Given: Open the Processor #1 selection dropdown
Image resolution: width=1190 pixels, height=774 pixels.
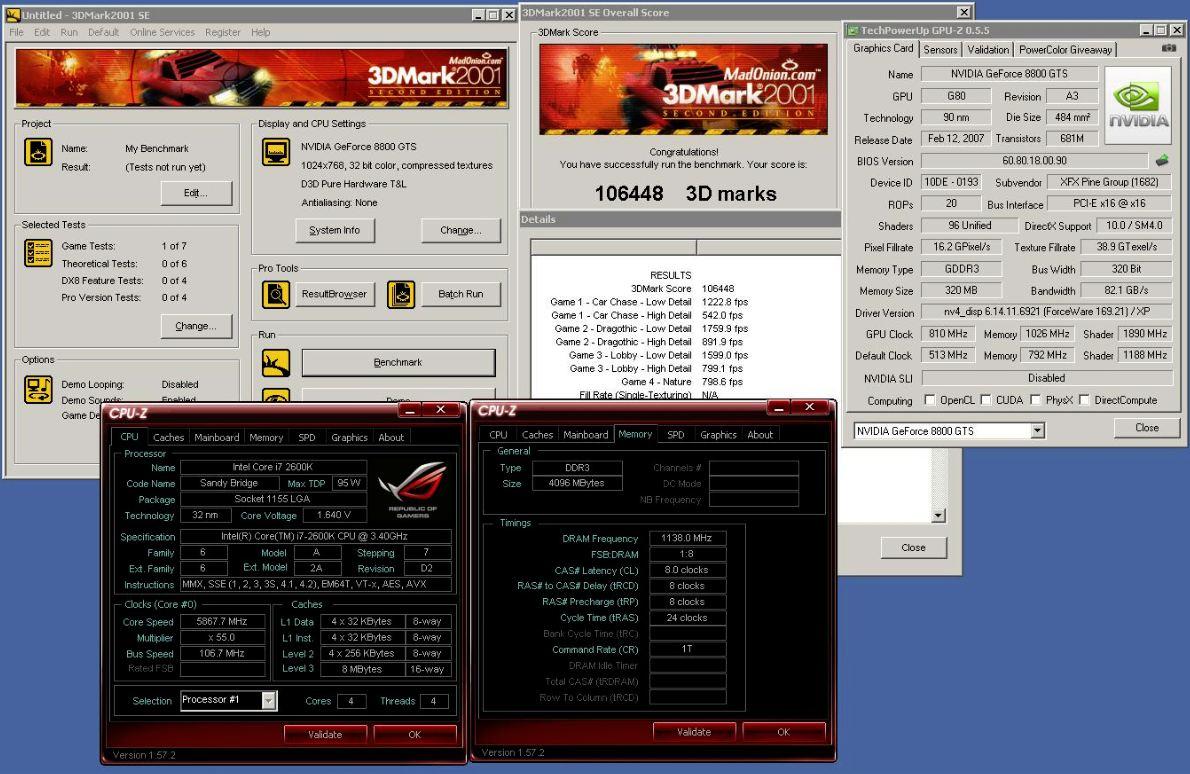Looking at the screenshot, I should [269, 700].
